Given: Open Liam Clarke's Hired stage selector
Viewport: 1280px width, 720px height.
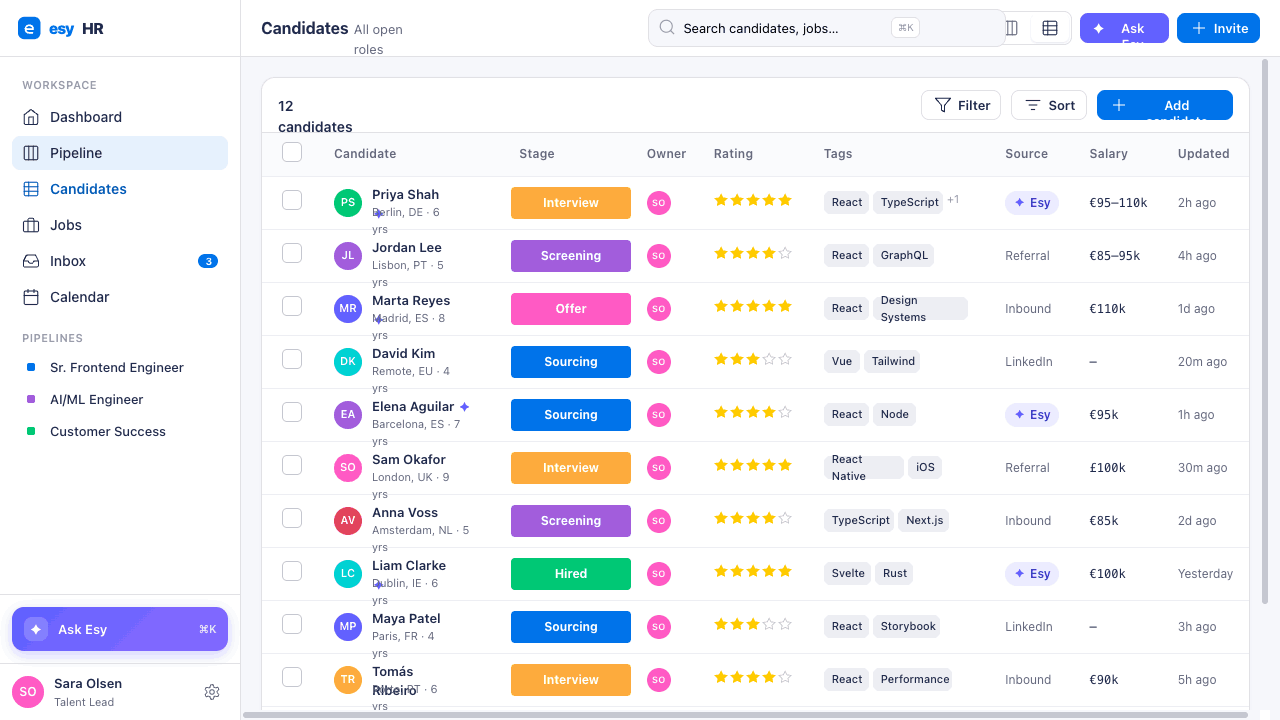Looking at the screenshot, I should click(571, 574).
